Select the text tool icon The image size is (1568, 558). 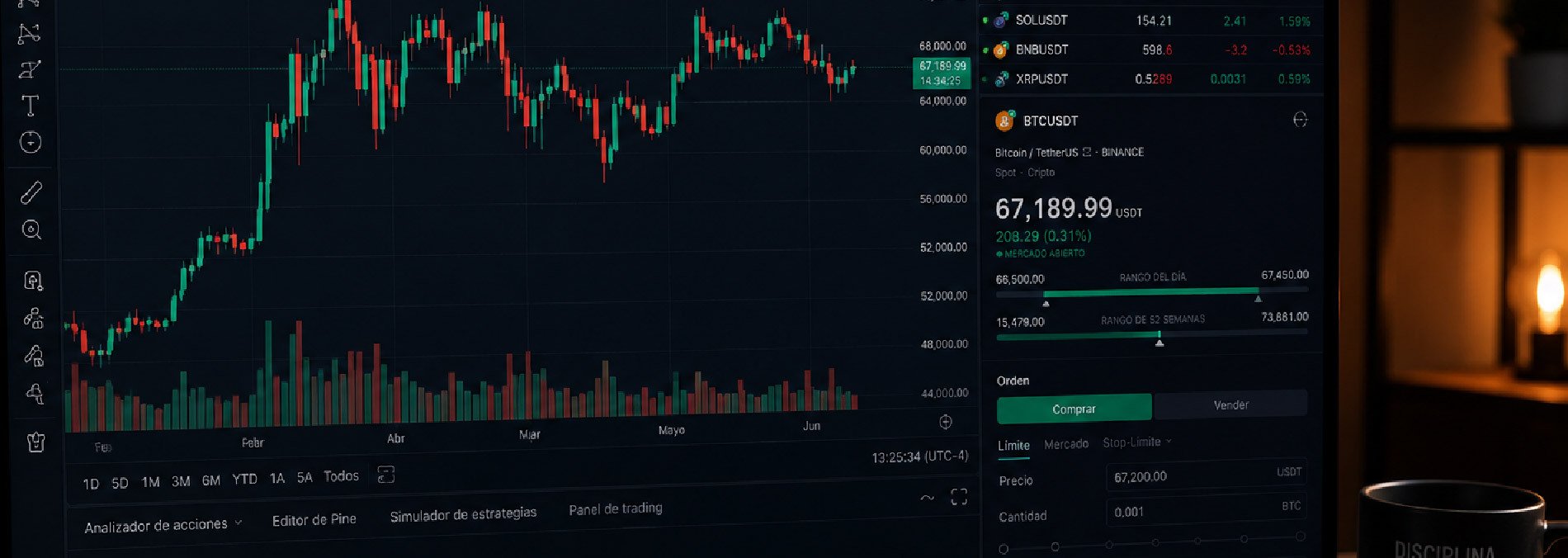click(x=30, y=106)
